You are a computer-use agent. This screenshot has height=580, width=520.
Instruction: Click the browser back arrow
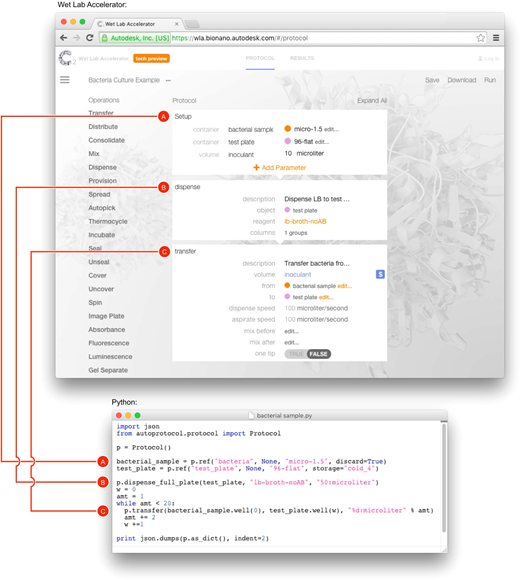(x=64, y=38)
